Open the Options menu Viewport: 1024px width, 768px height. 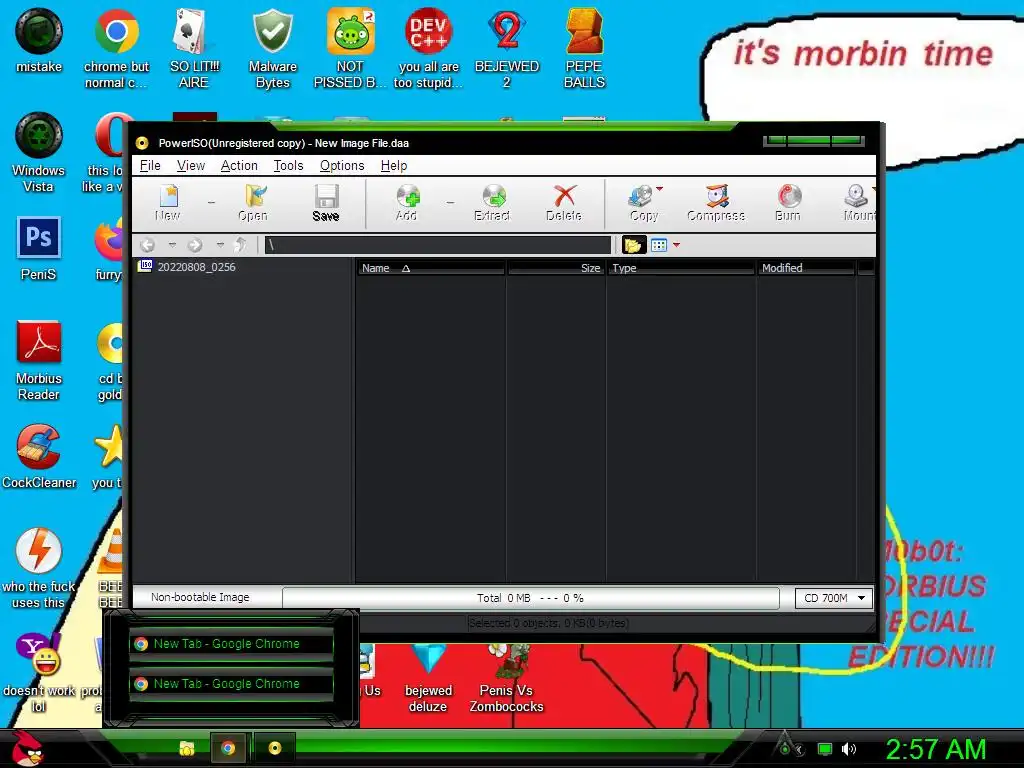tap(342, 165)
